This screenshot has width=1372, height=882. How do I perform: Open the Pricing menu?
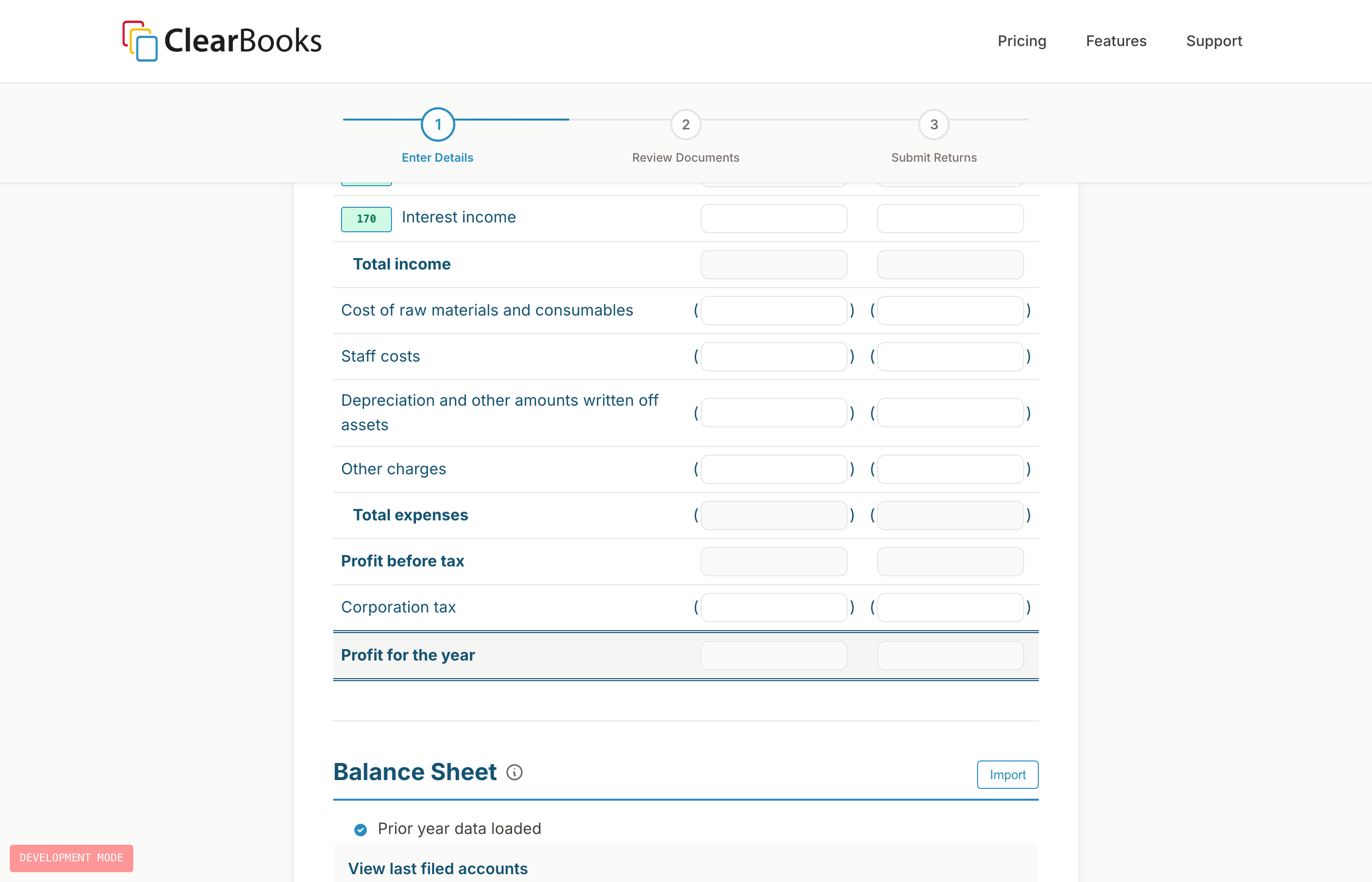point(1022,41)
